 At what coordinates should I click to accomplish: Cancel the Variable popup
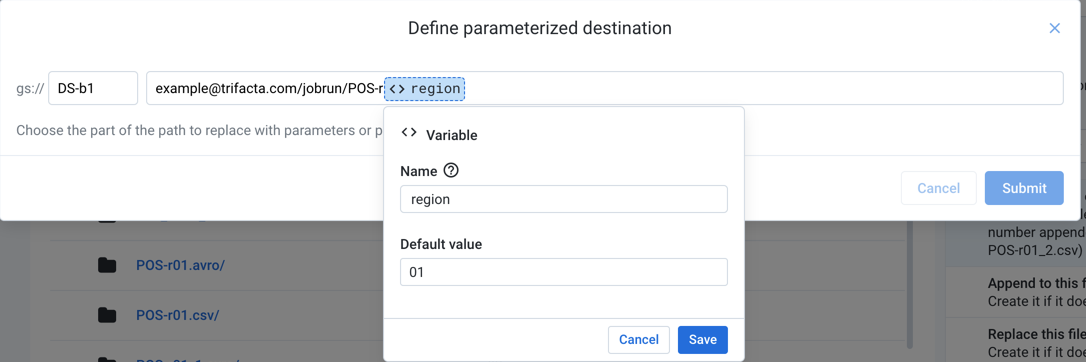coord(639,340)
